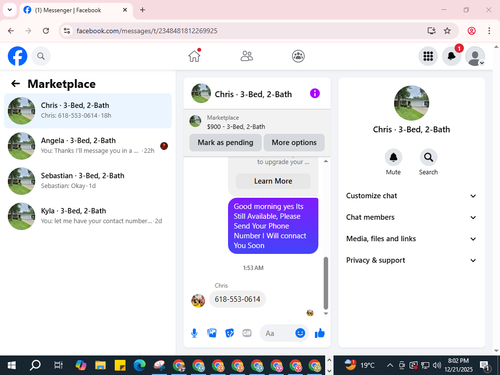Open the Facebook home logo
This screenshot has width=500, height=375.
tap(17, 56)
